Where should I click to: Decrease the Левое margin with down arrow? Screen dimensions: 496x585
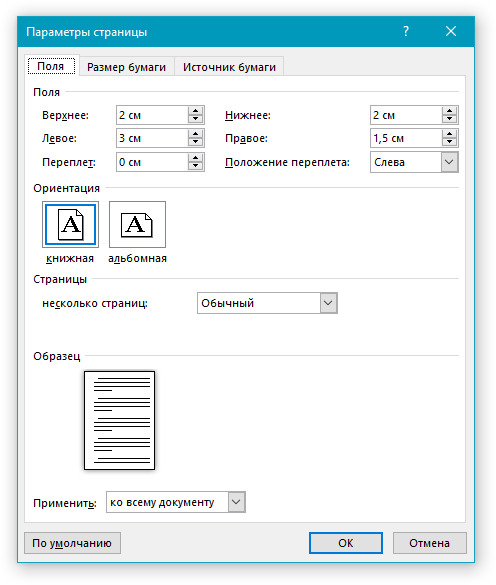196,143
